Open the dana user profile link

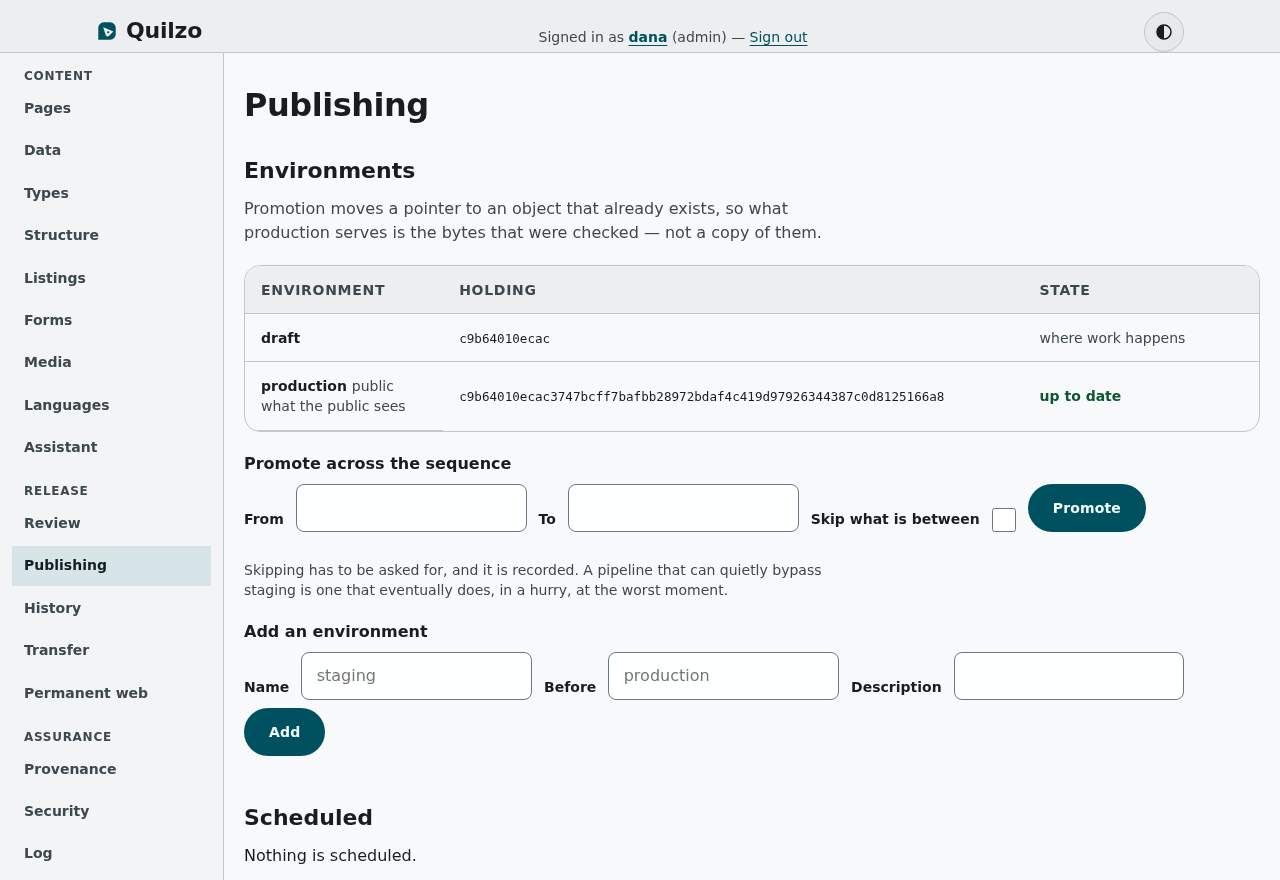tap(648, 37)
